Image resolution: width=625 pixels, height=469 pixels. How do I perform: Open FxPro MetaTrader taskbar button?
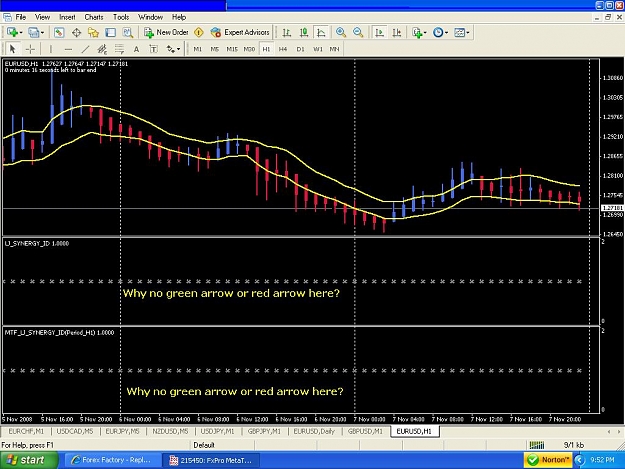click(211, 460)
